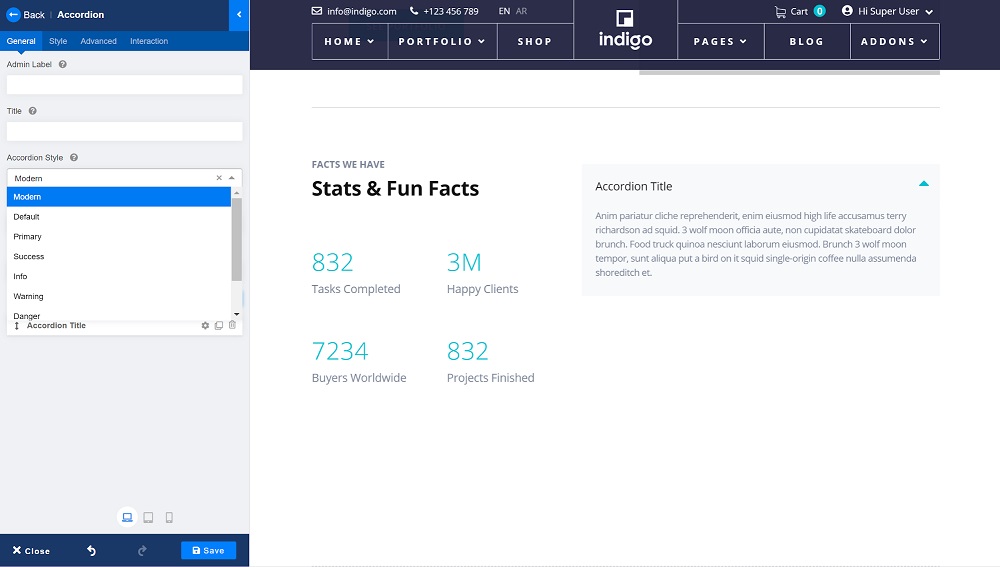This screenshot has width=1000, height=567.
Task: Open settings gear for Accordion Title item
Action: pyautogui.click(x=206, y=326)
